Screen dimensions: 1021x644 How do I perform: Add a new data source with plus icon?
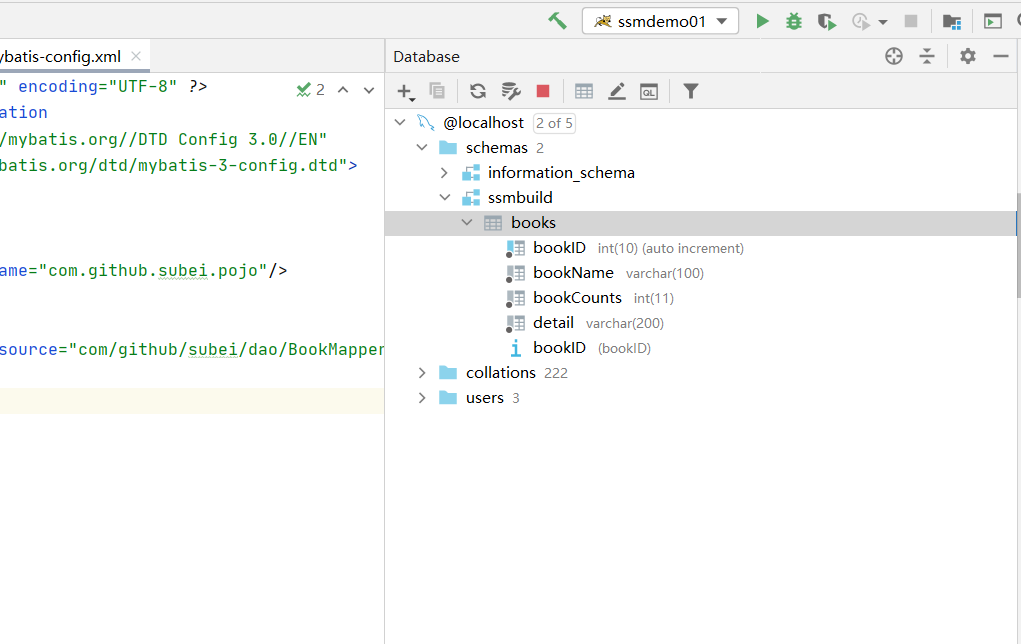point(405,91)
